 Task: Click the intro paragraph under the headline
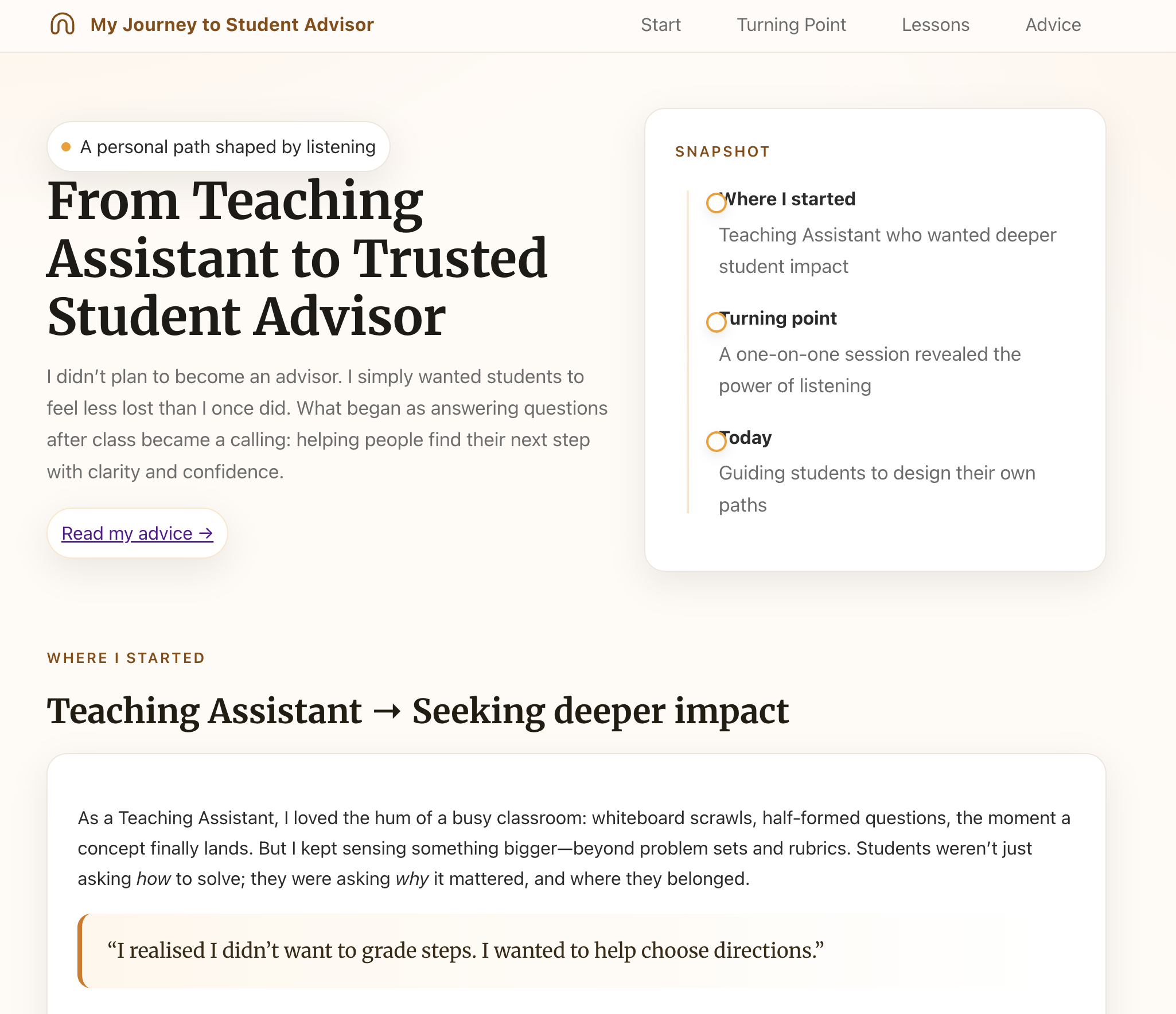pyautogui.click(x=327, y=423)
